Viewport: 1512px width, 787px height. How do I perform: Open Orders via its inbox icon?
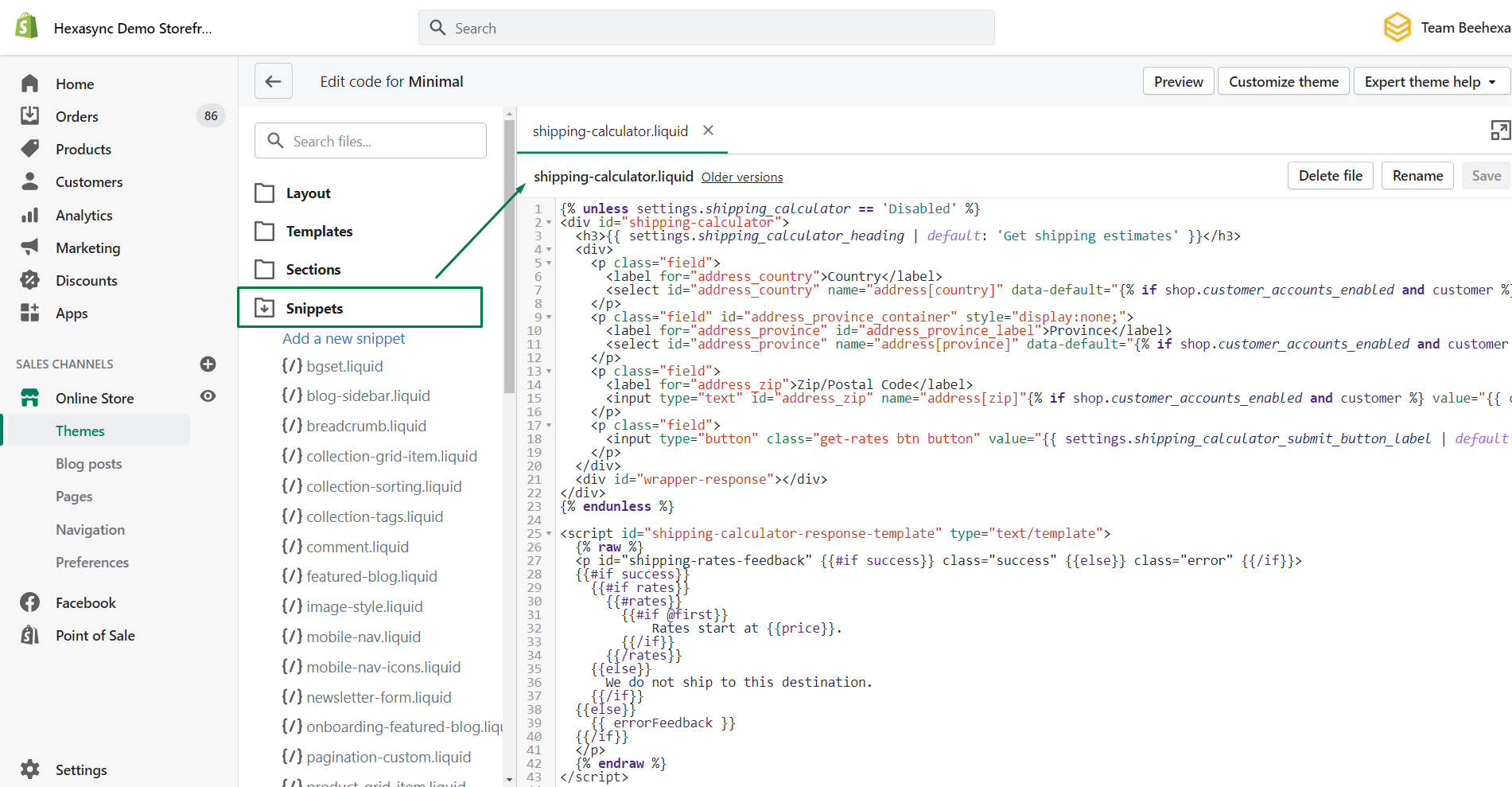coord(29,116)
